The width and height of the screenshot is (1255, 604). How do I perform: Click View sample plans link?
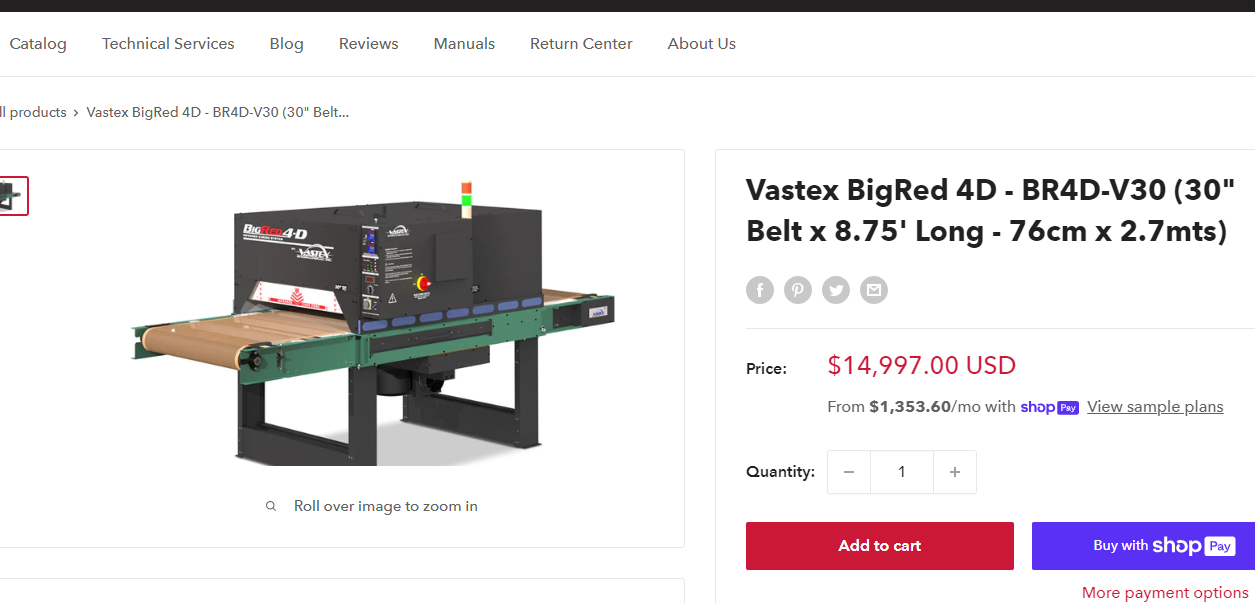(1155, 407)
